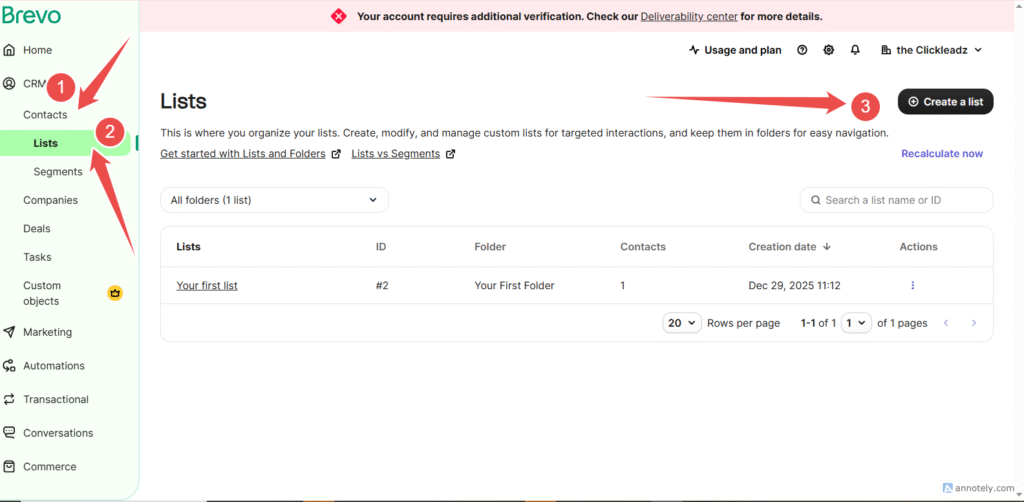Open Tasks in the sidebar

[37, 257]
